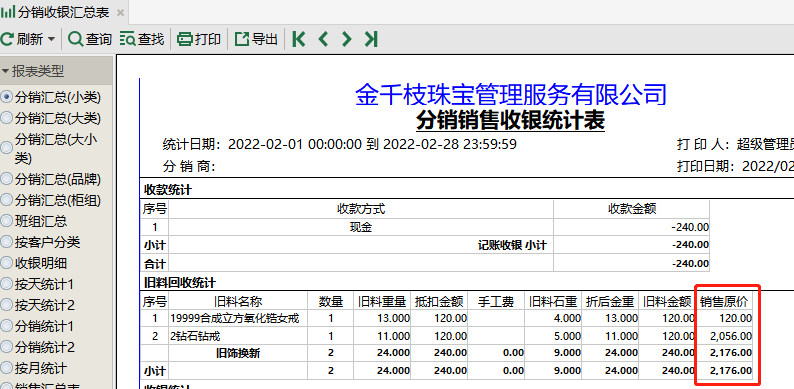Close the 分销收银汇总表 tab
The height and width of the screenshot is (389, 794).
(120, 13)
